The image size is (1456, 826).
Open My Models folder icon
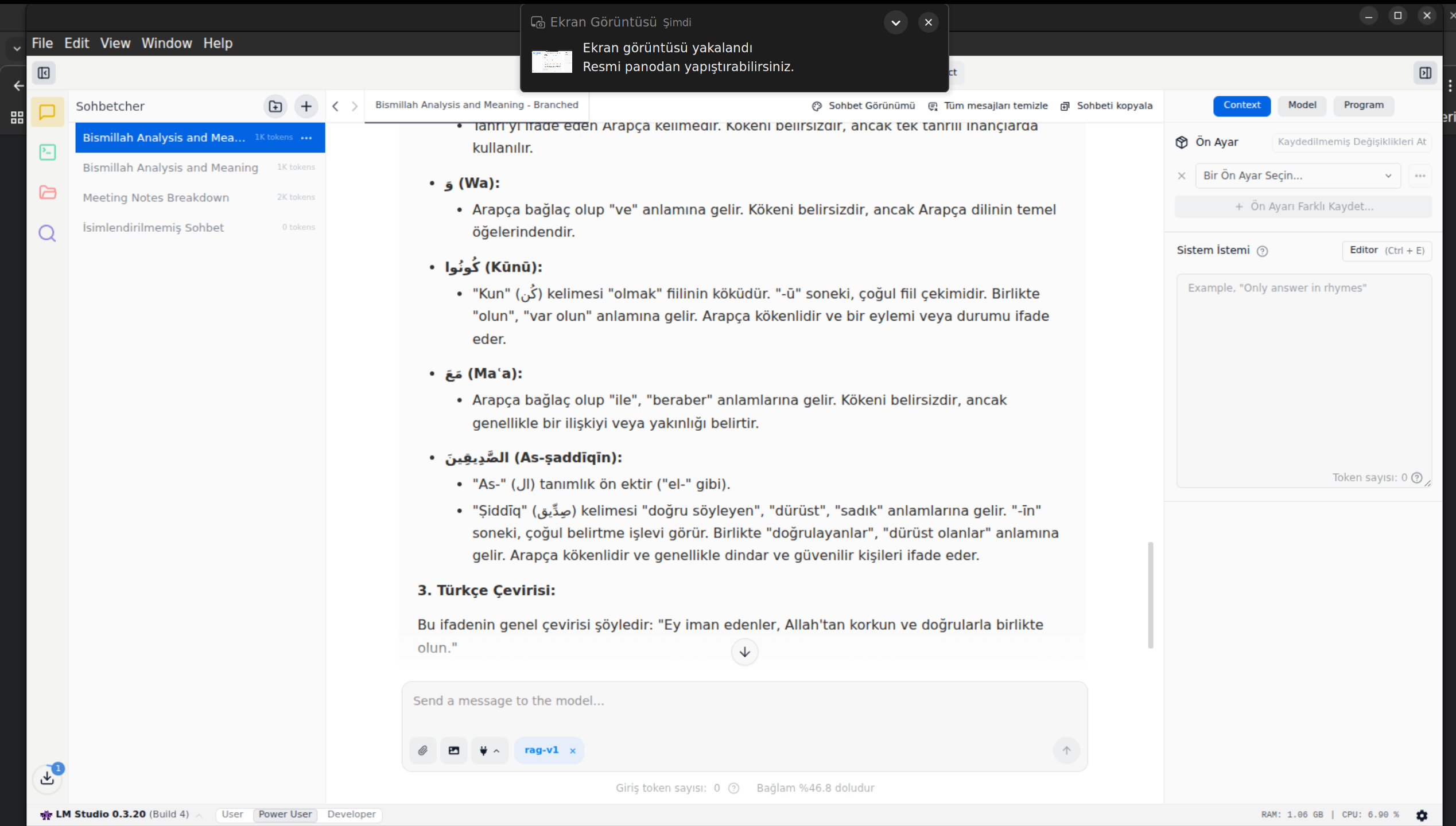[47, 192]
